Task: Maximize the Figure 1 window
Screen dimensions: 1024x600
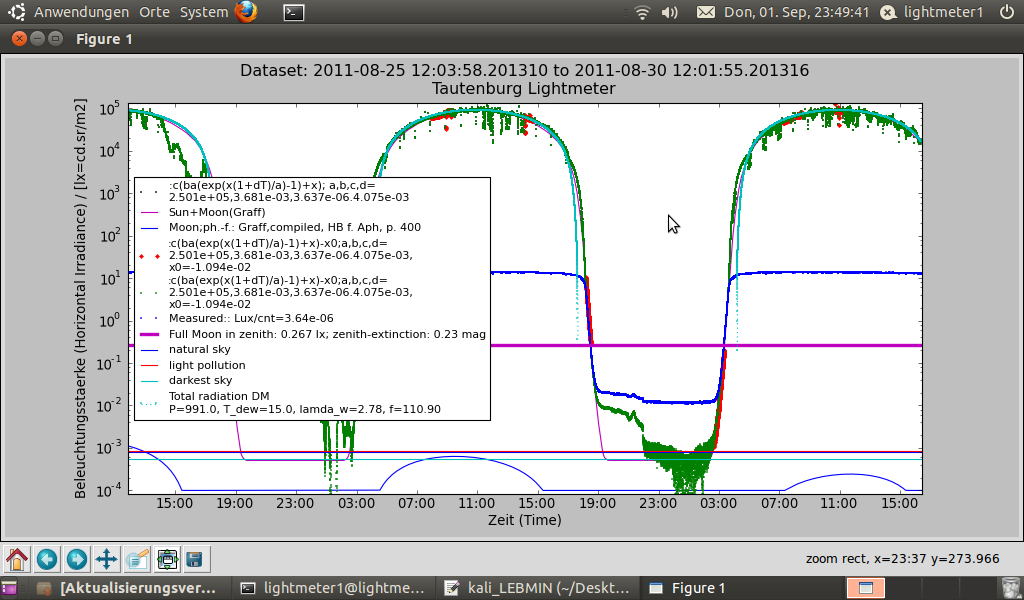Action: pos(56,39)
